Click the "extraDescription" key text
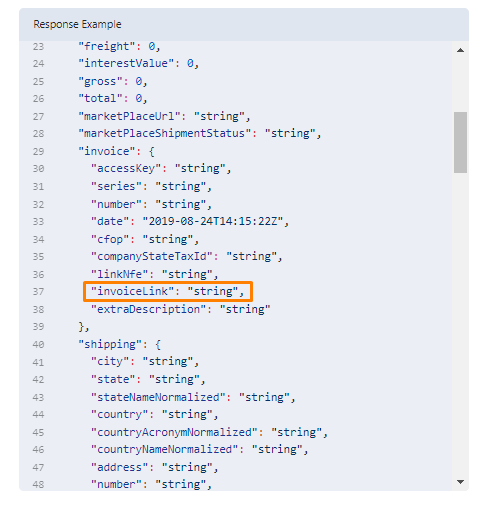 coord(148,309)
